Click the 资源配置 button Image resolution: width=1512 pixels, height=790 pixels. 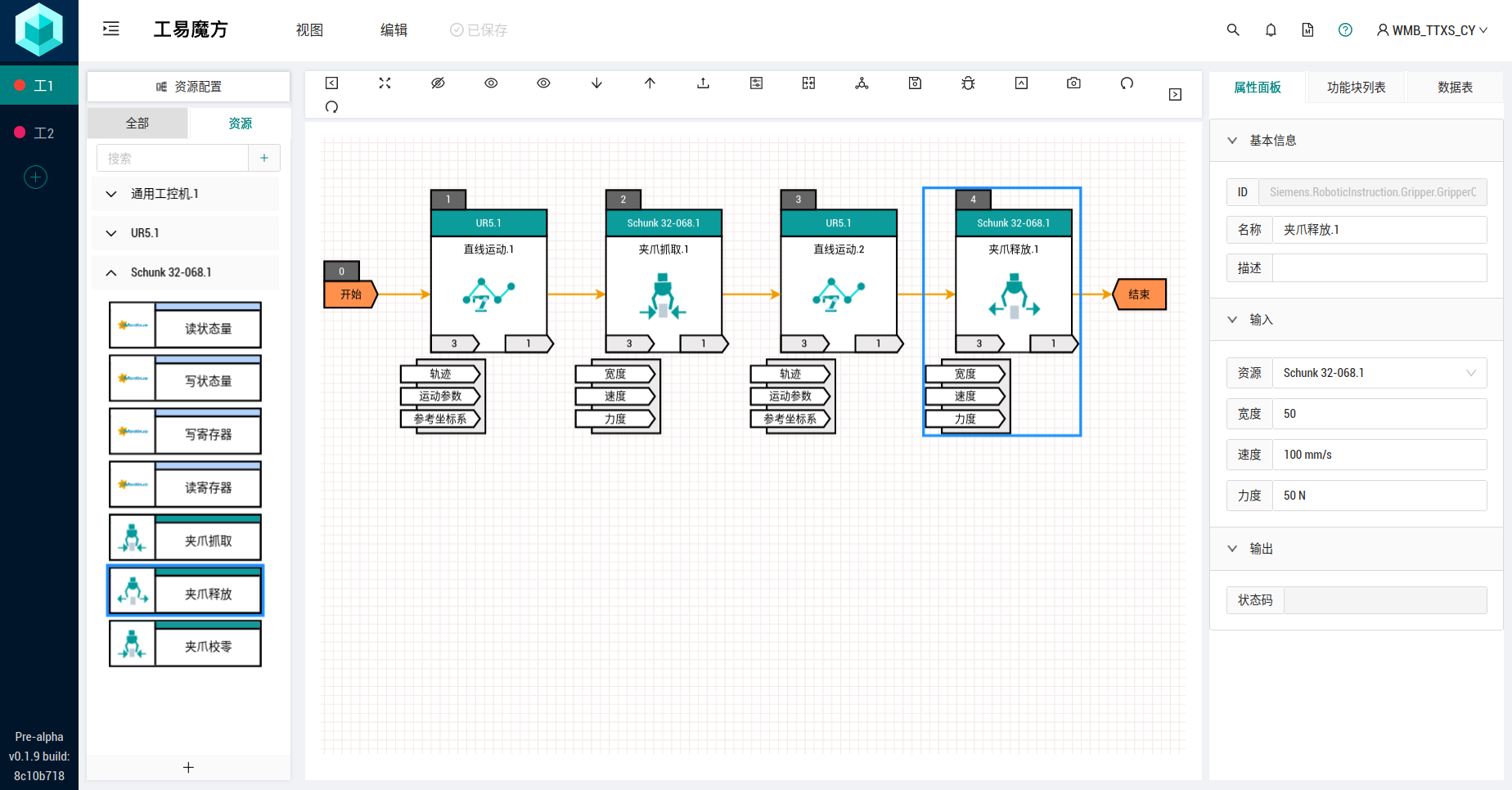[188, 87]
